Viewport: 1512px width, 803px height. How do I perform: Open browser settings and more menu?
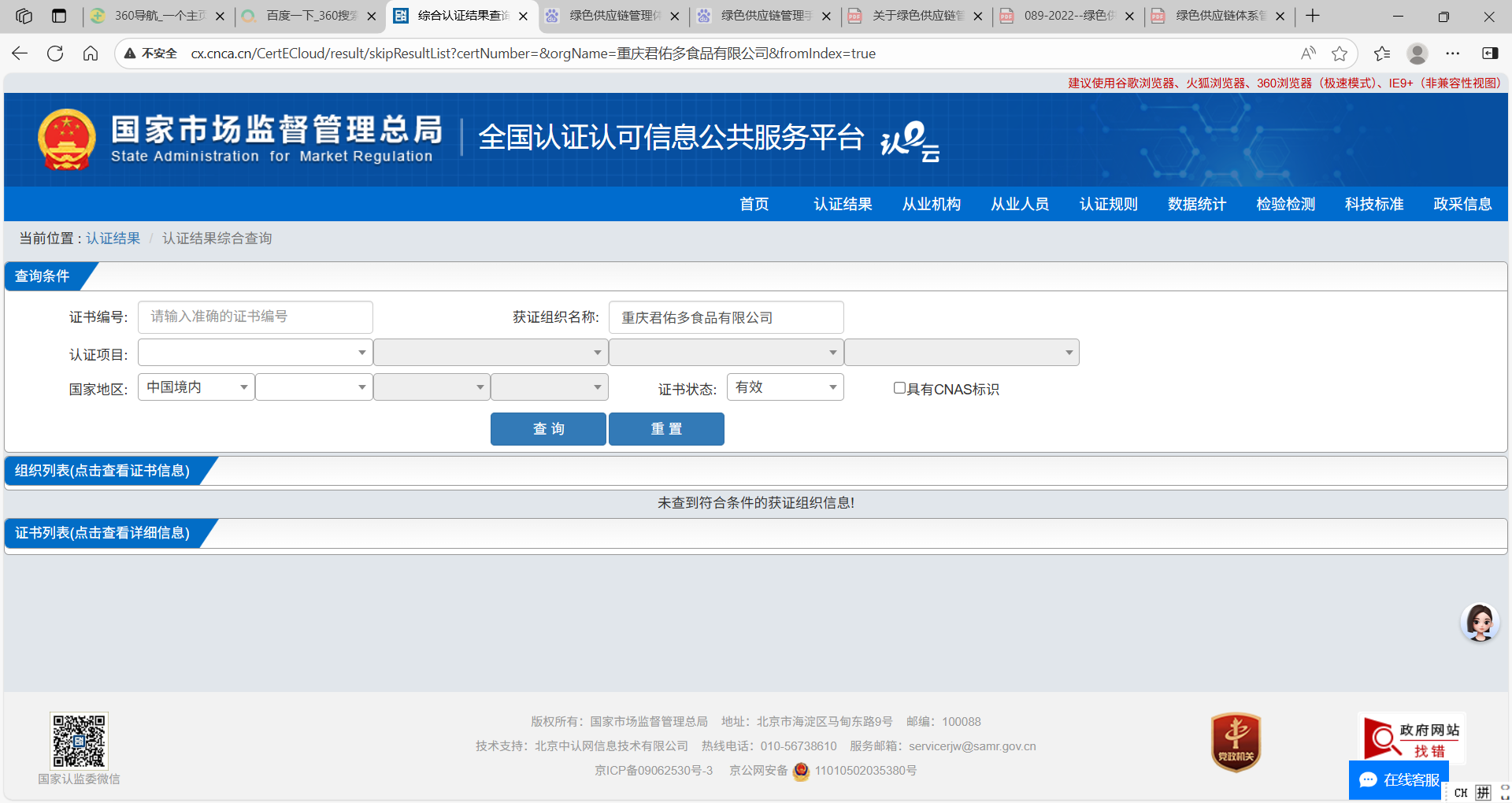tap(1453, 54)
